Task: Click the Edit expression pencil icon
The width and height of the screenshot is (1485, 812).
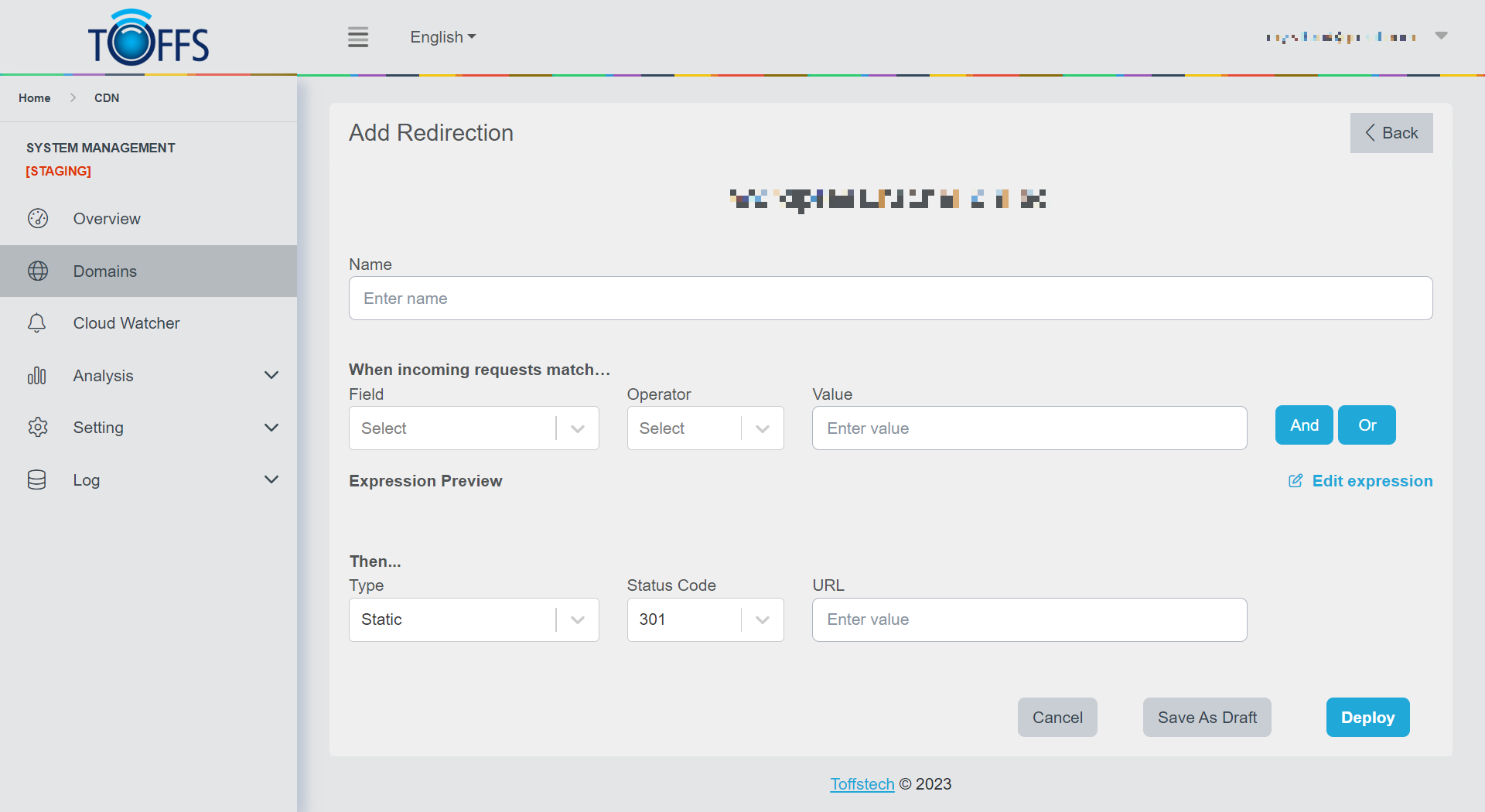Action: pyautogui.click(x=1296, y=481)
